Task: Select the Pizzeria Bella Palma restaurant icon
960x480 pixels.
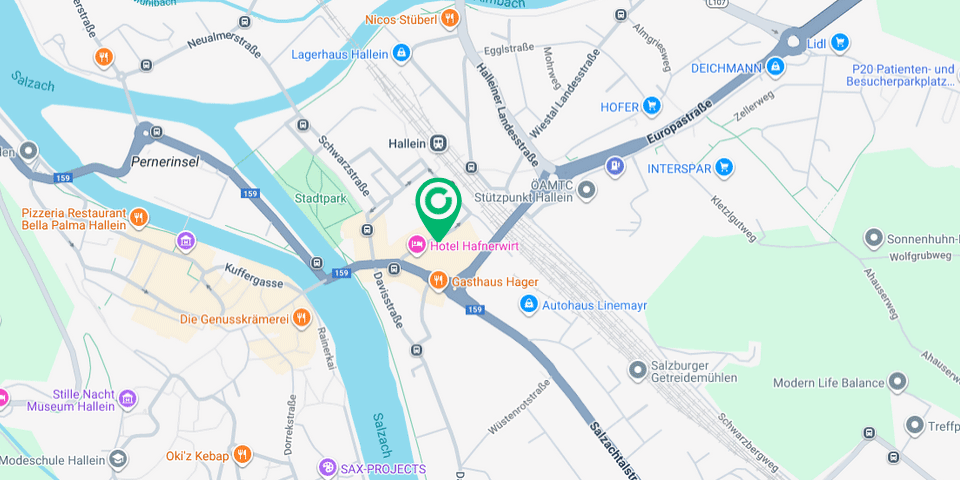Action: point(139,217)
